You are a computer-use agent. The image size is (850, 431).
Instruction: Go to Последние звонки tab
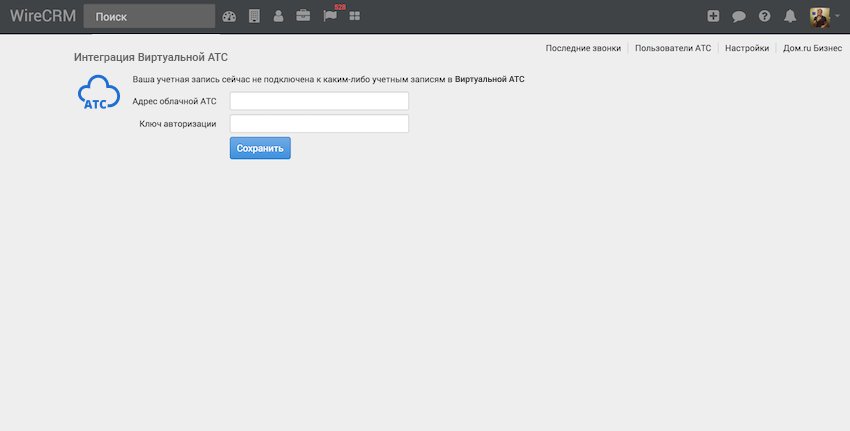(x=583, y=48)
